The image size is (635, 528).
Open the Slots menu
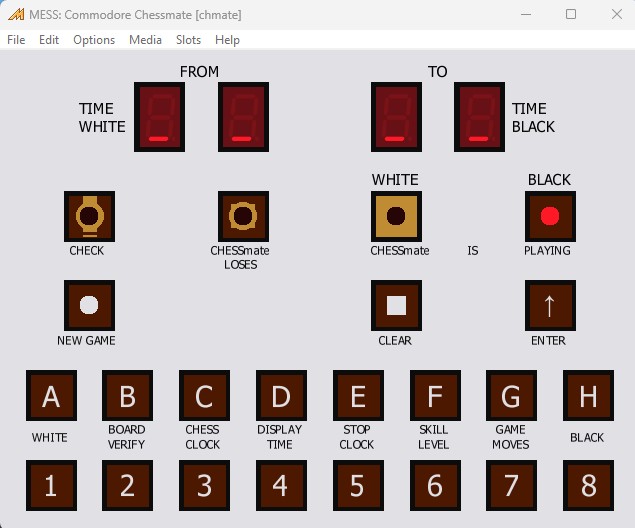click(x=188, y=40)
